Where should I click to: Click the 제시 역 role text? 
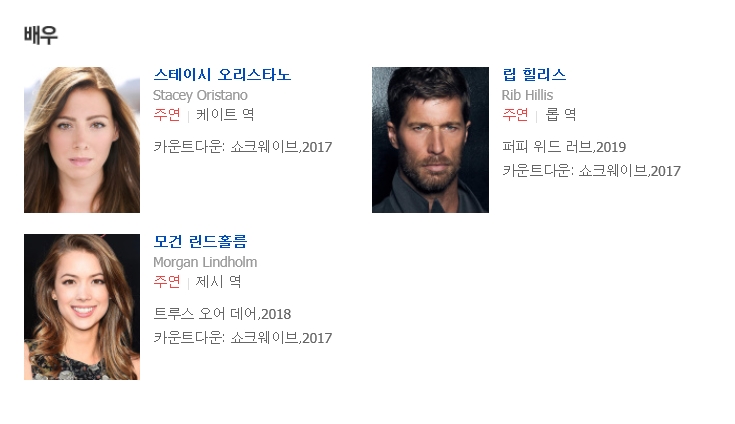tap(218, 282)
